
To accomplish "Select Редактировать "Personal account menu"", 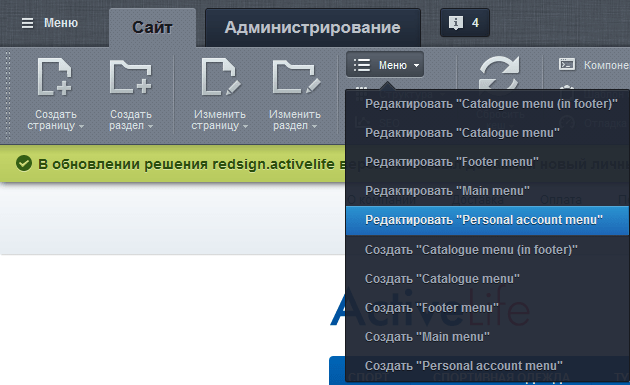I will pos(488,220).
